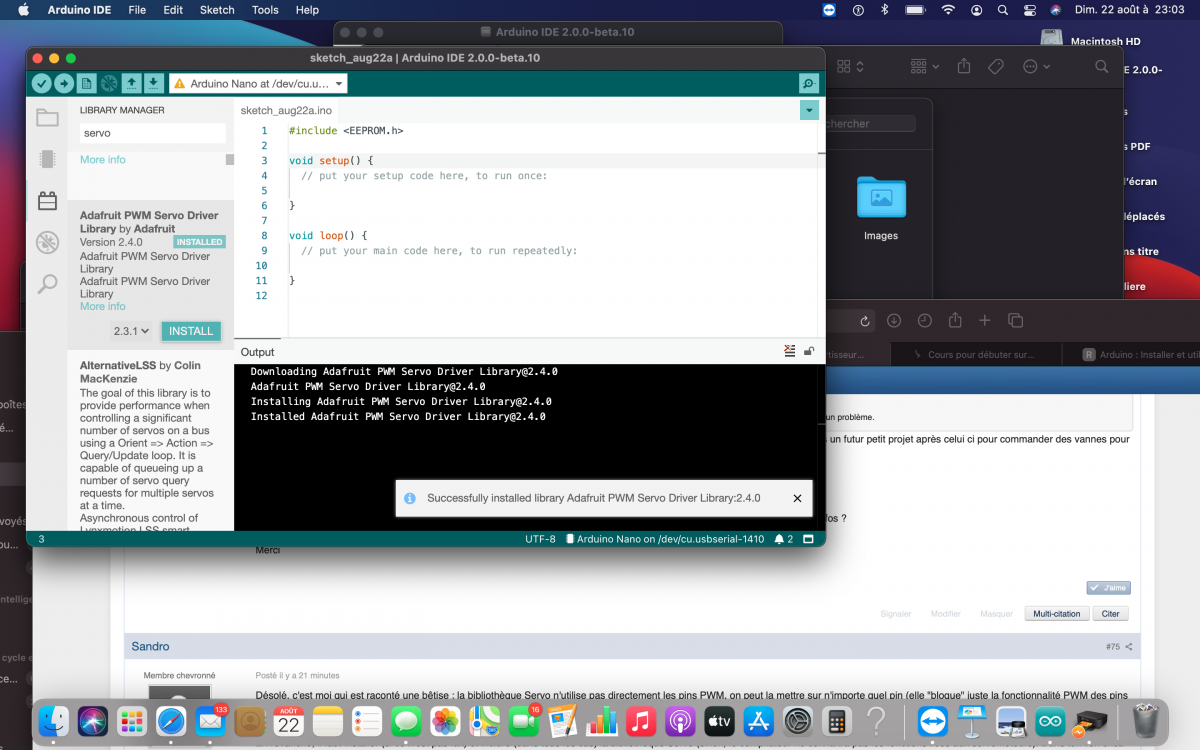Open System Preferences from the Dock

point(797,721)
